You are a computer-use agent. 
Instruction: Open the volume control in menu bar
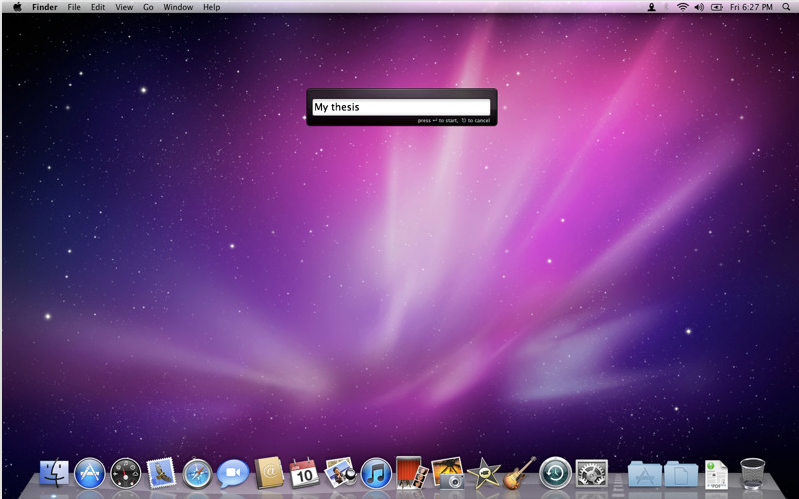pyautogui.click(x=699, y=7)
